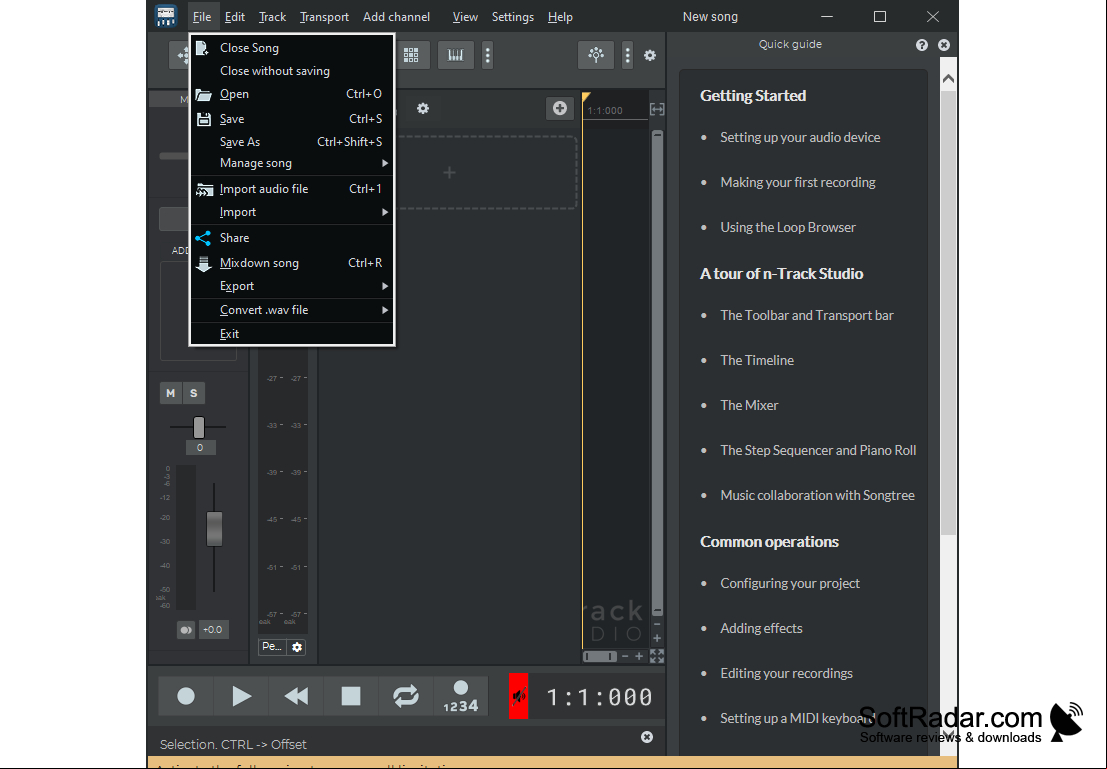Click the channel volume fader
Image resolution: width=1107 pixels, height=769 pixels.
point(215,529)
